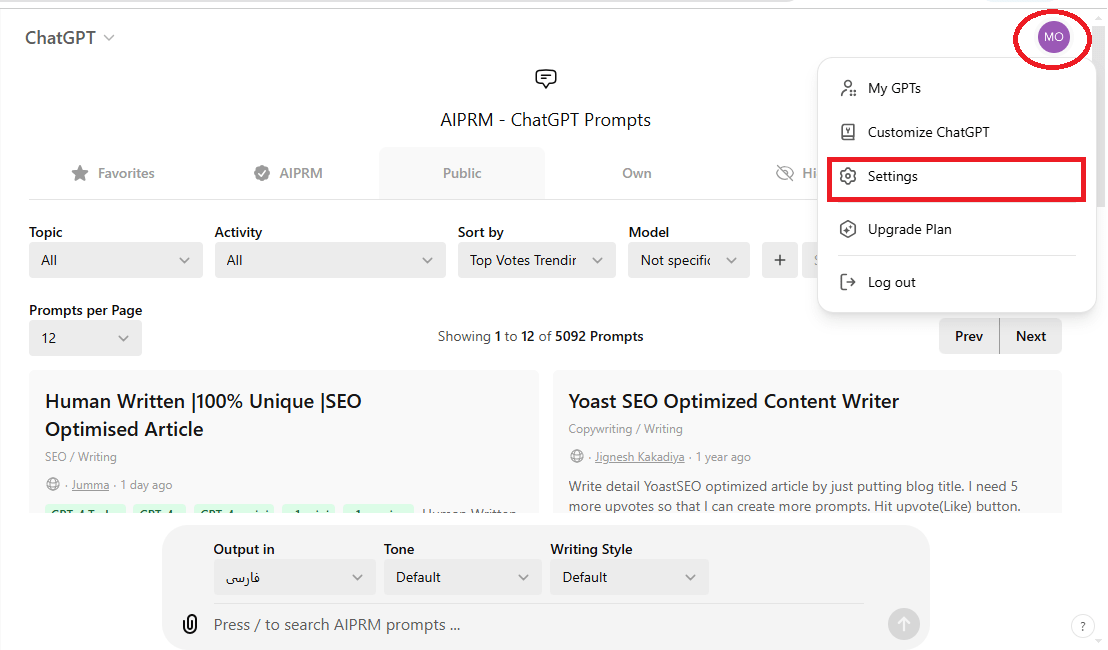Click the hidden eye-slash tab icon
The width and height of the screenshot is (1108, 650).
coord(784,173)
